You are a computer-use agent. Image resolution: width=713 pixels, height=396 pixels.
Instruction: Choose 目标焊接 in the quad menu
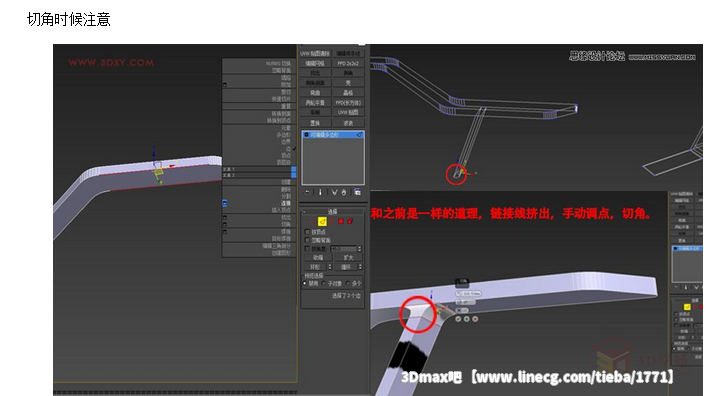(x=281, y=238)
